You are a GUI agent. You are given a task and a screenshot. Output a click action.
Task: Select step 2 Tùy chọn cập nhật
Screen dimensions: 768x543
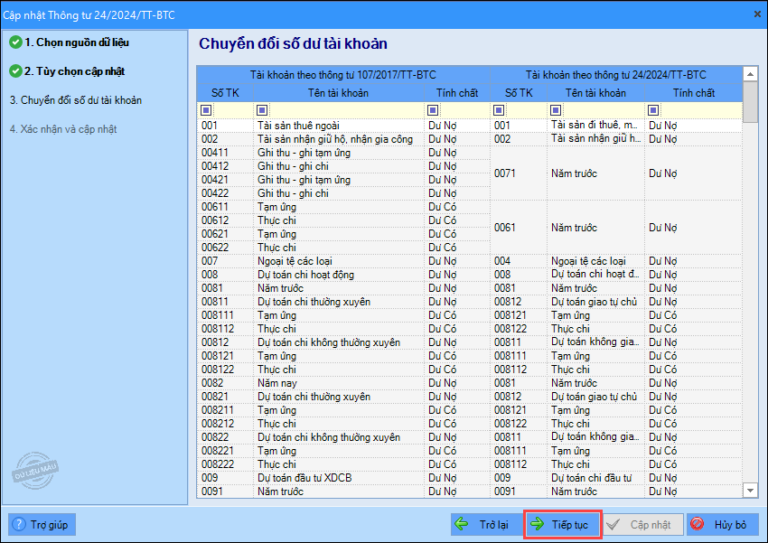coord(74,72)
